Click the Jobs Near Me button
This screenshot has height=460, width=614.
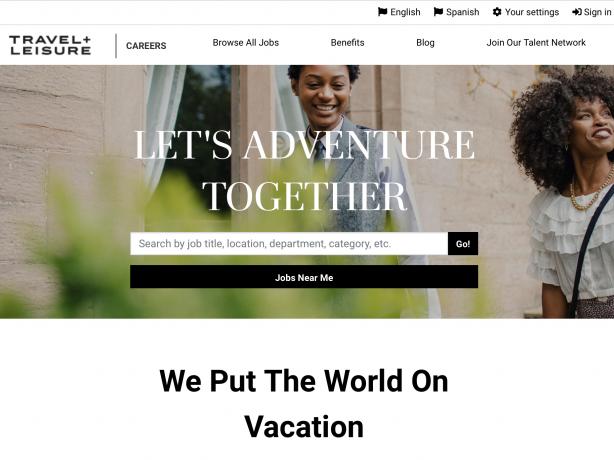(x=304, y=277)
